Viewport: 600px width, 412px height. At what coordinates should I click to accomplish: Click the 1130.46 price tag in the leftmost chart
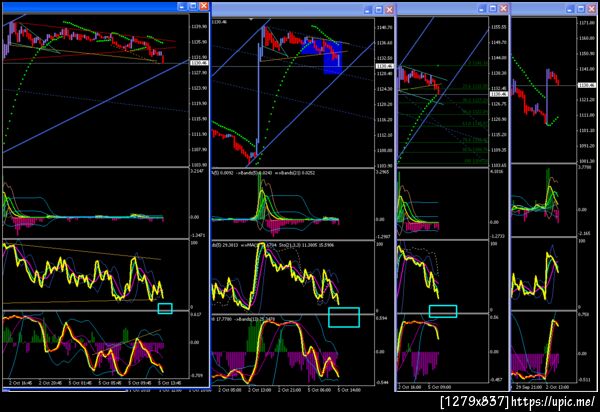199,63
